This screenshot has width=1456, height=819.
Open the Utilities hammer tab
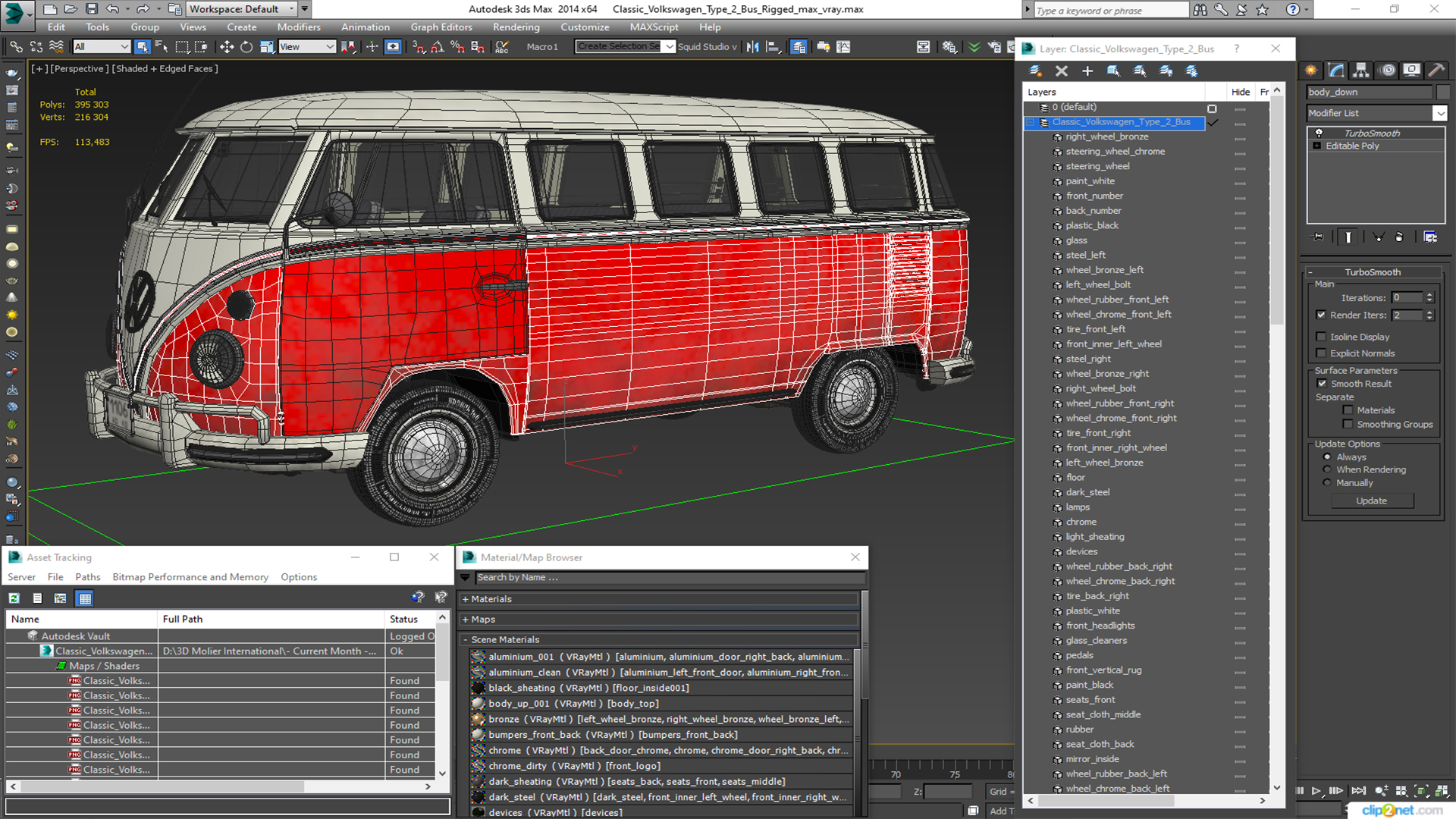(x=1436, y=70)
